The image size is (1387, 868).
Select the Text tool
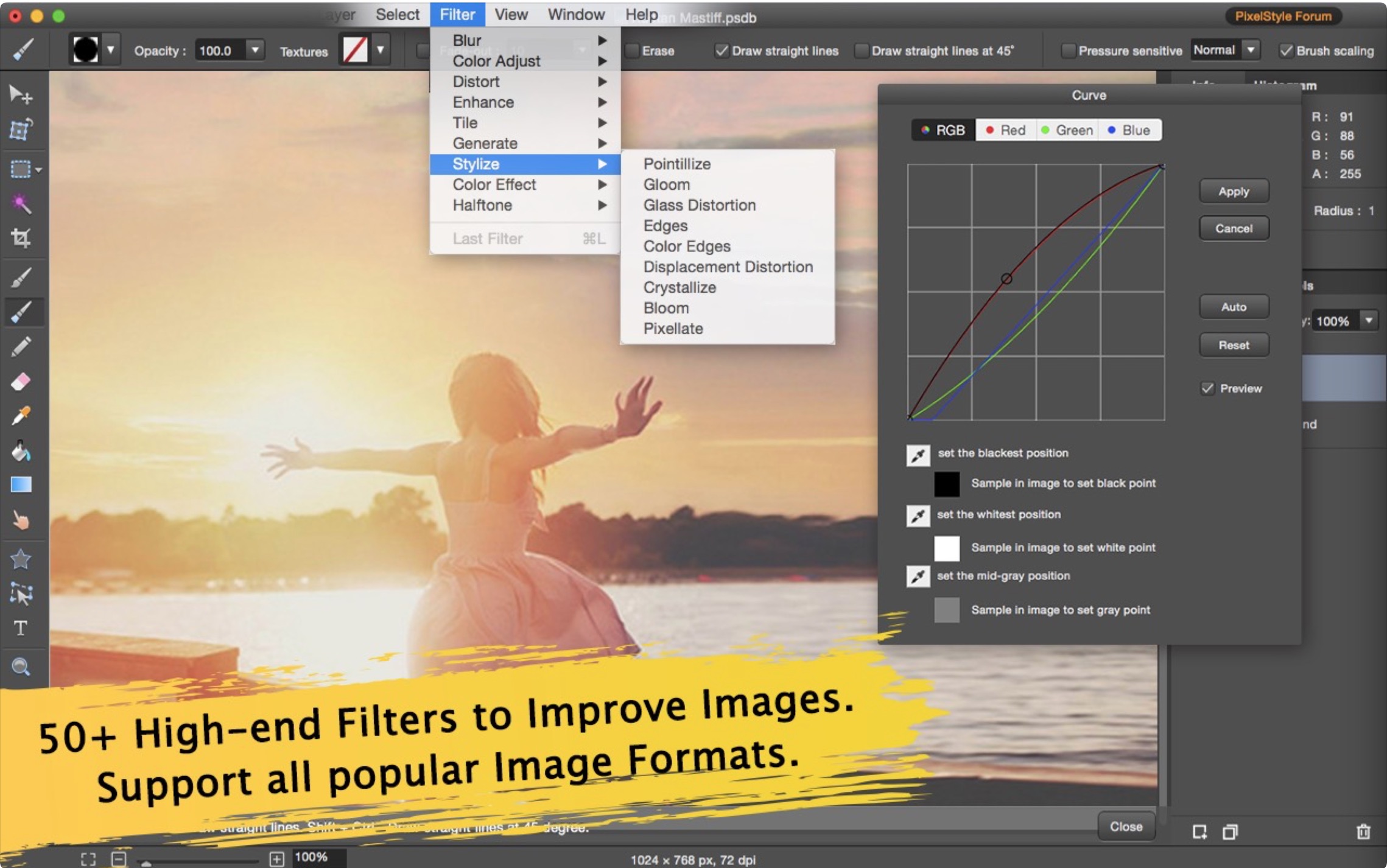pos(21,628)
